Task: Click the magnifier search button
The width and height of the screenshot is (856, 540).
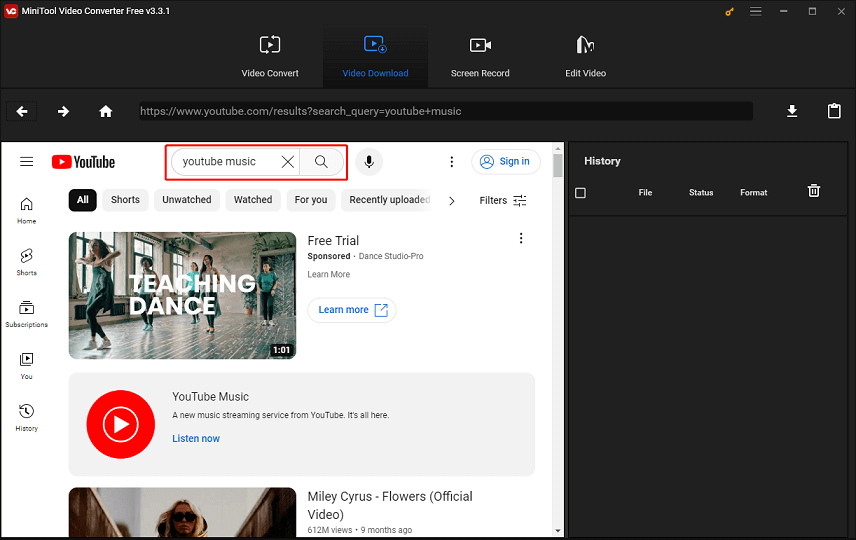Action: point(322,162)
